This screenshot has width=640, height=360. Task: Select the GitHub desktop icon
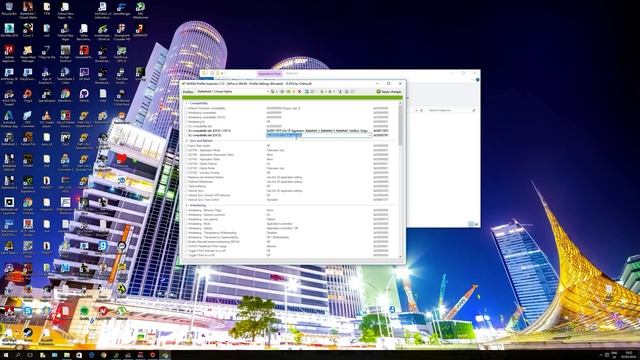click(84, 96)
